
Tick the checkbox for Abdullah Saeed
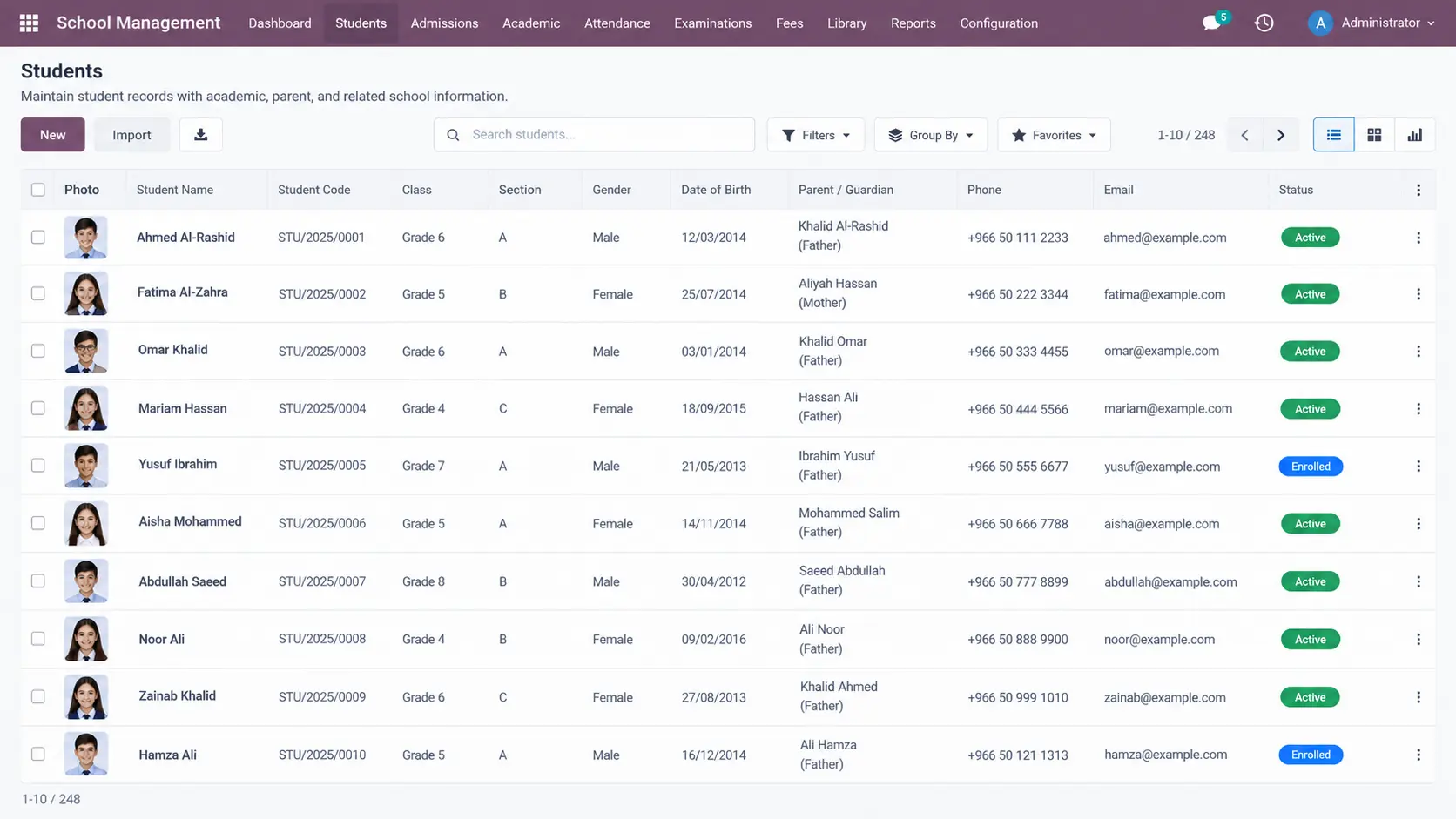pos(38,581)
